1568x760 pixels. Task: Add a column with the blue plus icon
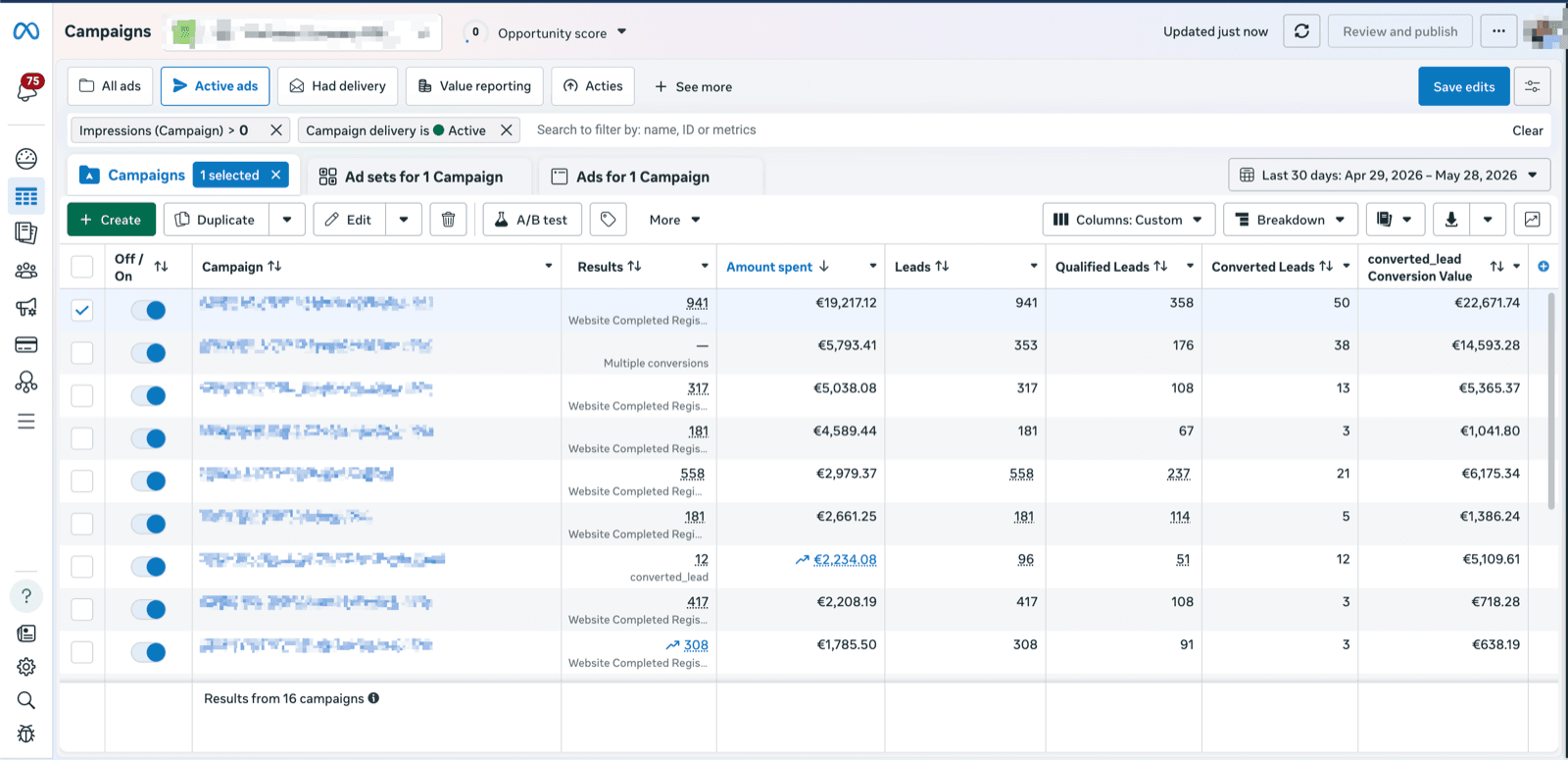click(1543, 267)
